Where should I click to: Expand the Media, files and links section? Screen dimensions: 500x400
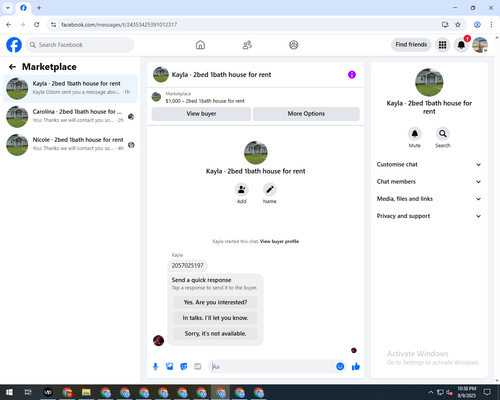click(x=429, y=199)
